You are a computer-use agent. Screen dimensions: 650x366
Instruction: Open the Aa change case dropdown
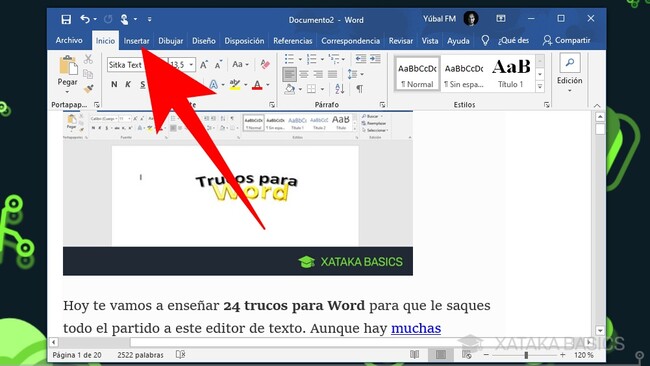click(240, 64)
